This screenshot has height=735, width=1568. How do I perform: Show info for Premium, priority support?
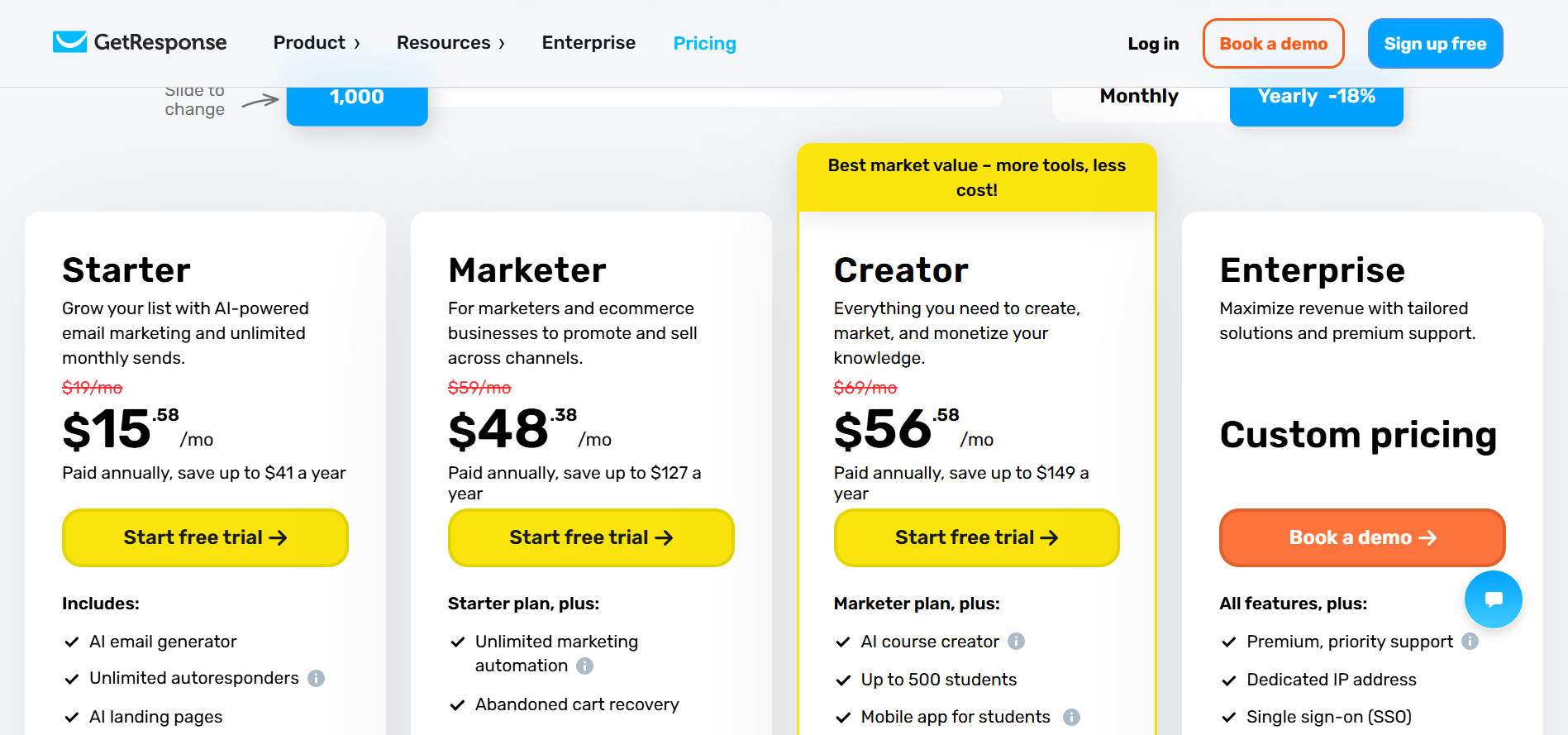point(1470,642)
